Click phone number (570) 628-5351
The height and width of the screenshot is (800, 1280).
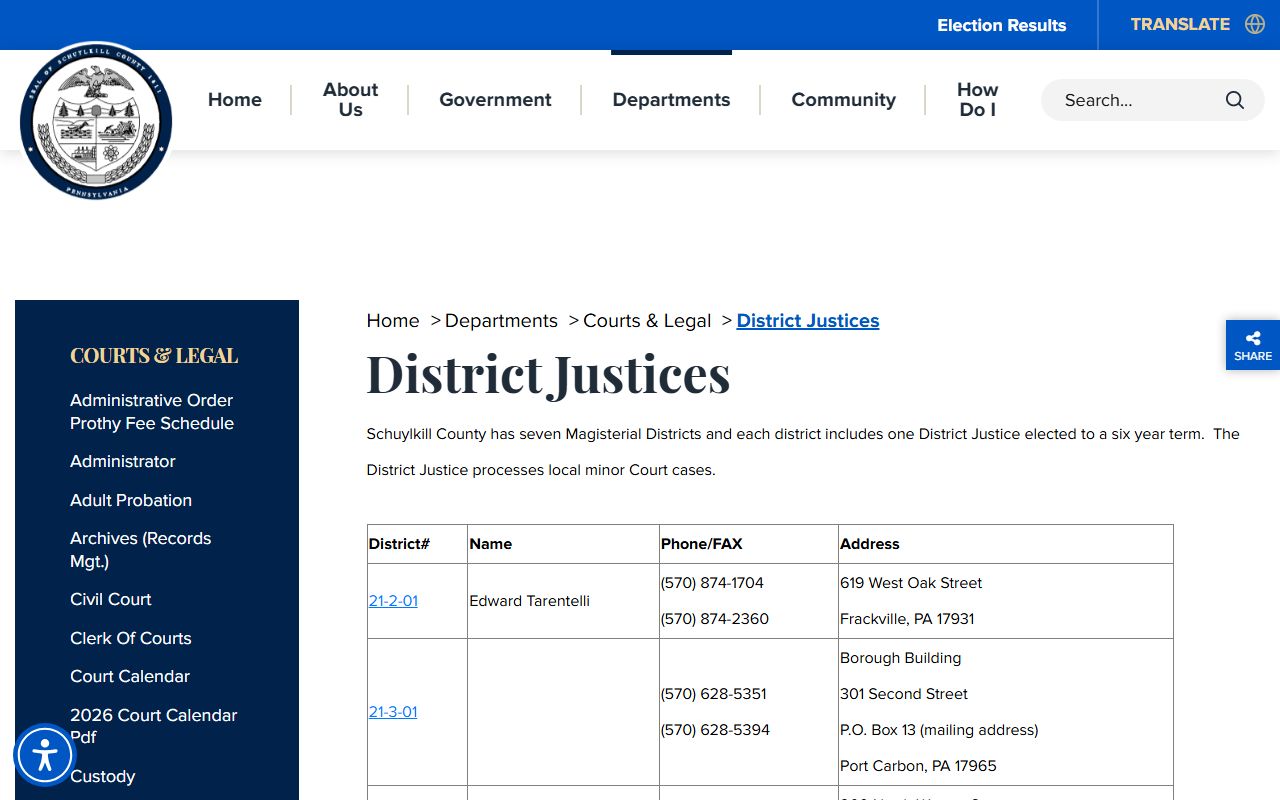pos(714,694)
